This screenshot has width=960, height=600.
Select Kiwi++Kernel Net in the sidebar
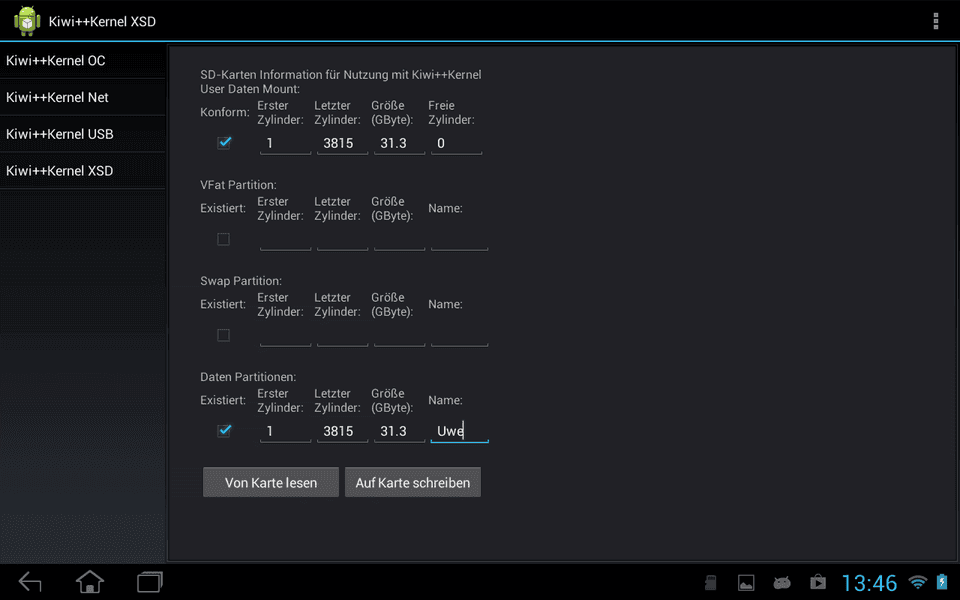click(x=83, y=97)
